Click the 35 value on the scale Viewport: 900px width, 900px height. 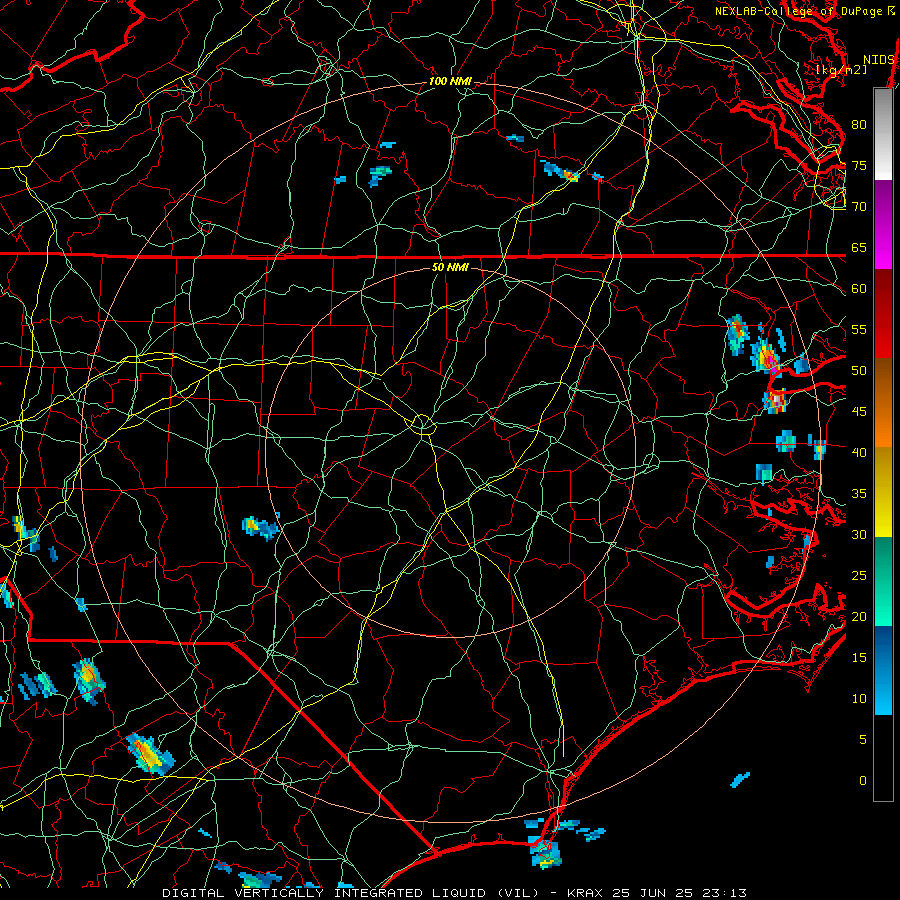(x=859, y=494)
